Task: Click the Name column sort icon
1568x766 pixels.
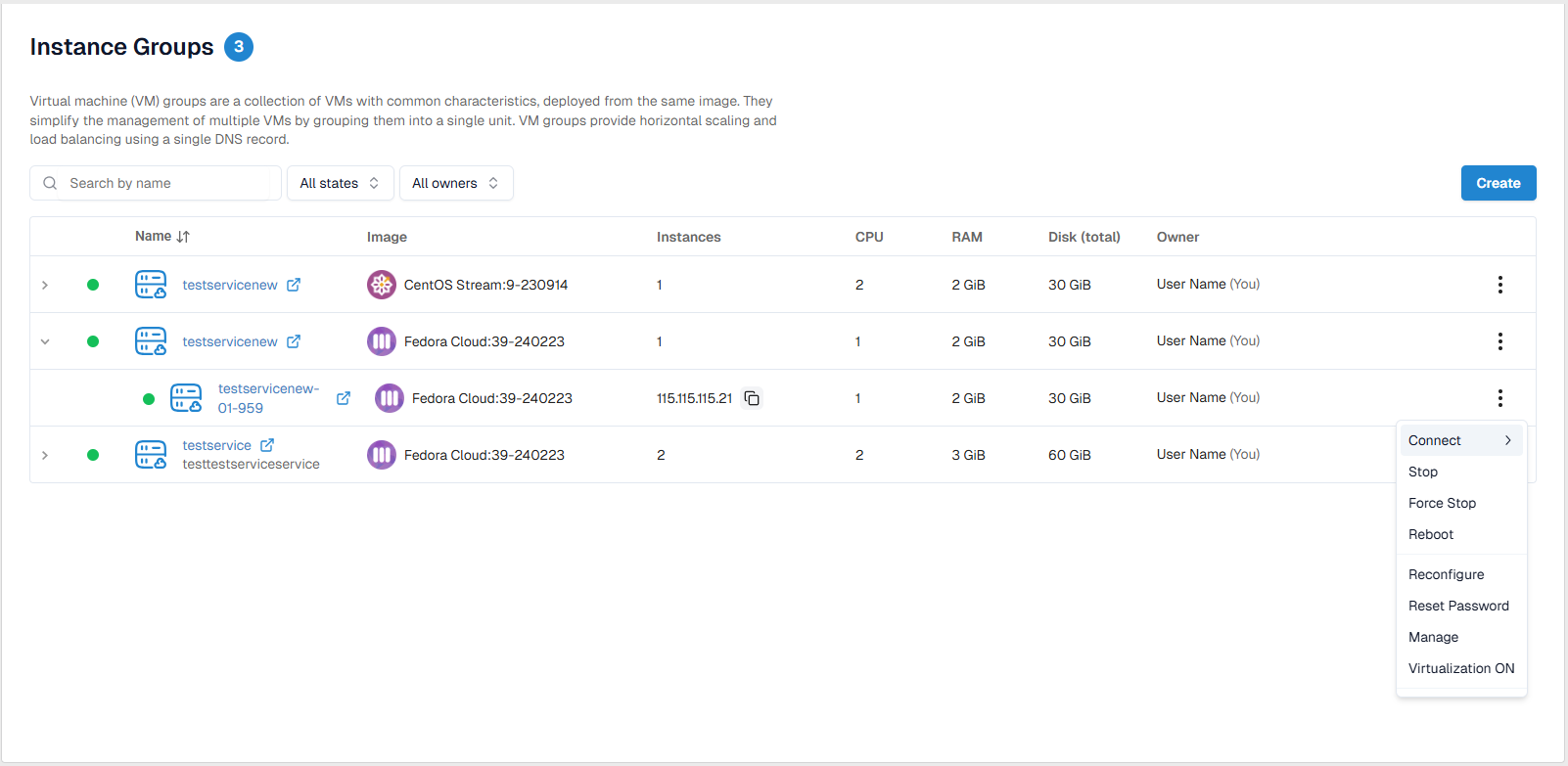Action: [183, 237]
